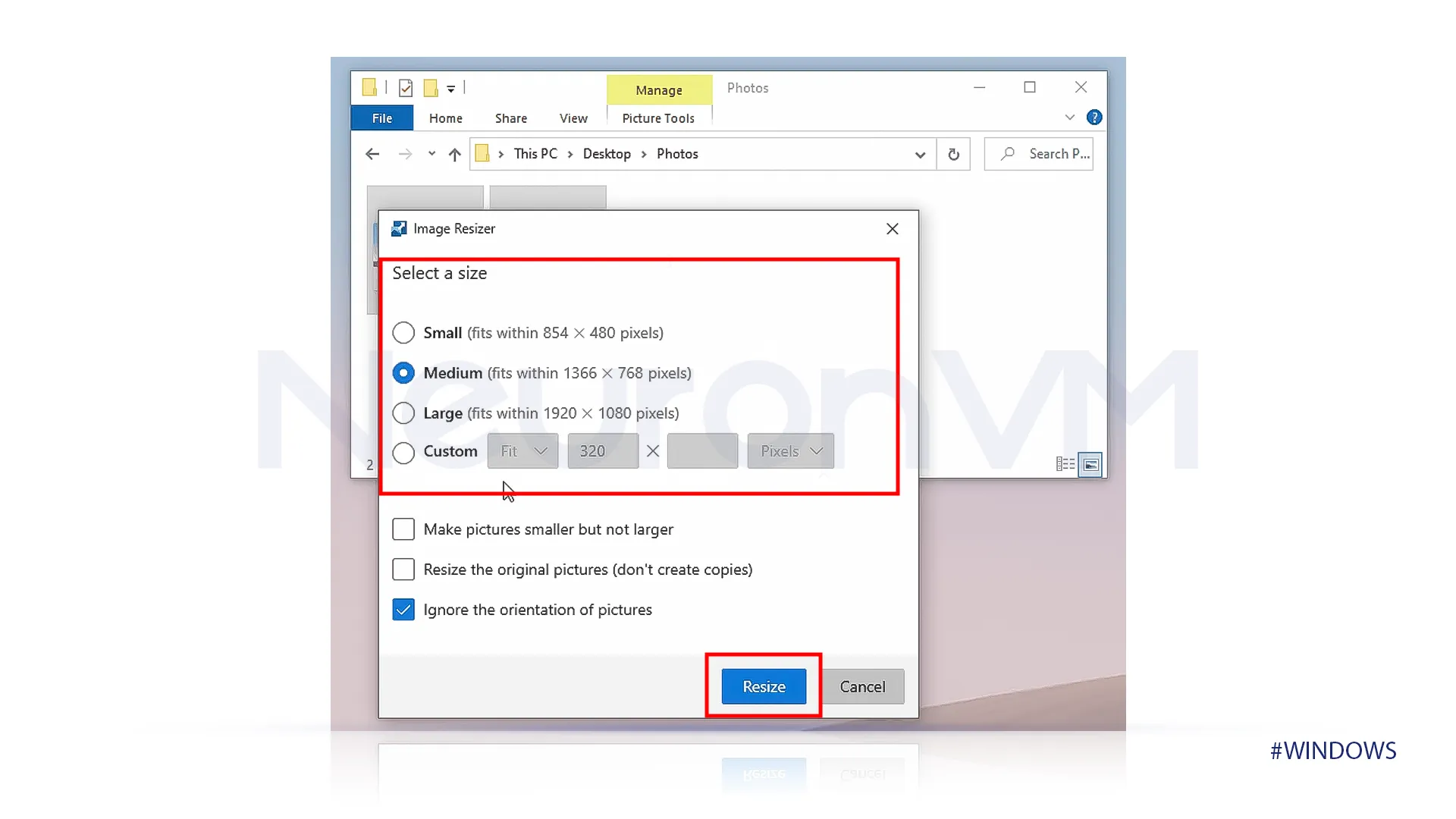Click the Image Resizer application icon
The image size is (1456, 819).
397,228
